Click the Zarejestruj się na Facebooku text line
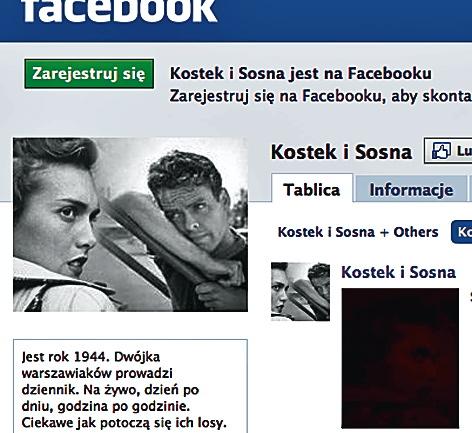The image size is (472, 433). click(321, 96)
